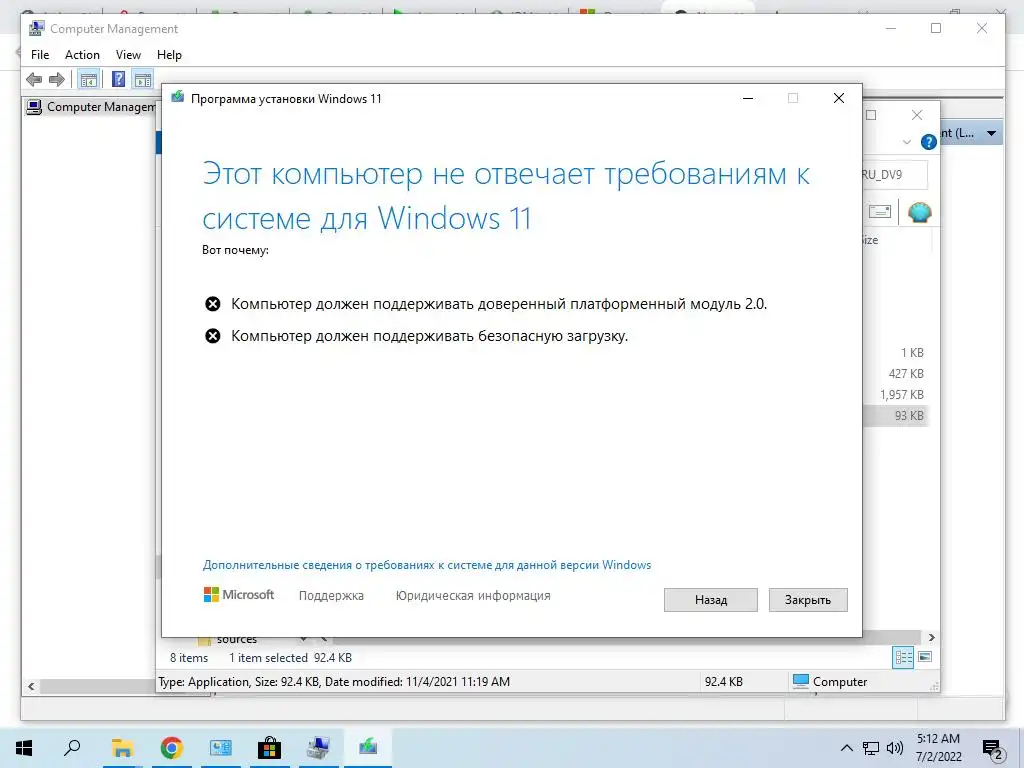Screen dimensions: 1024x768
Task: Click the Назад button in setup dialog
Action: 711,600
